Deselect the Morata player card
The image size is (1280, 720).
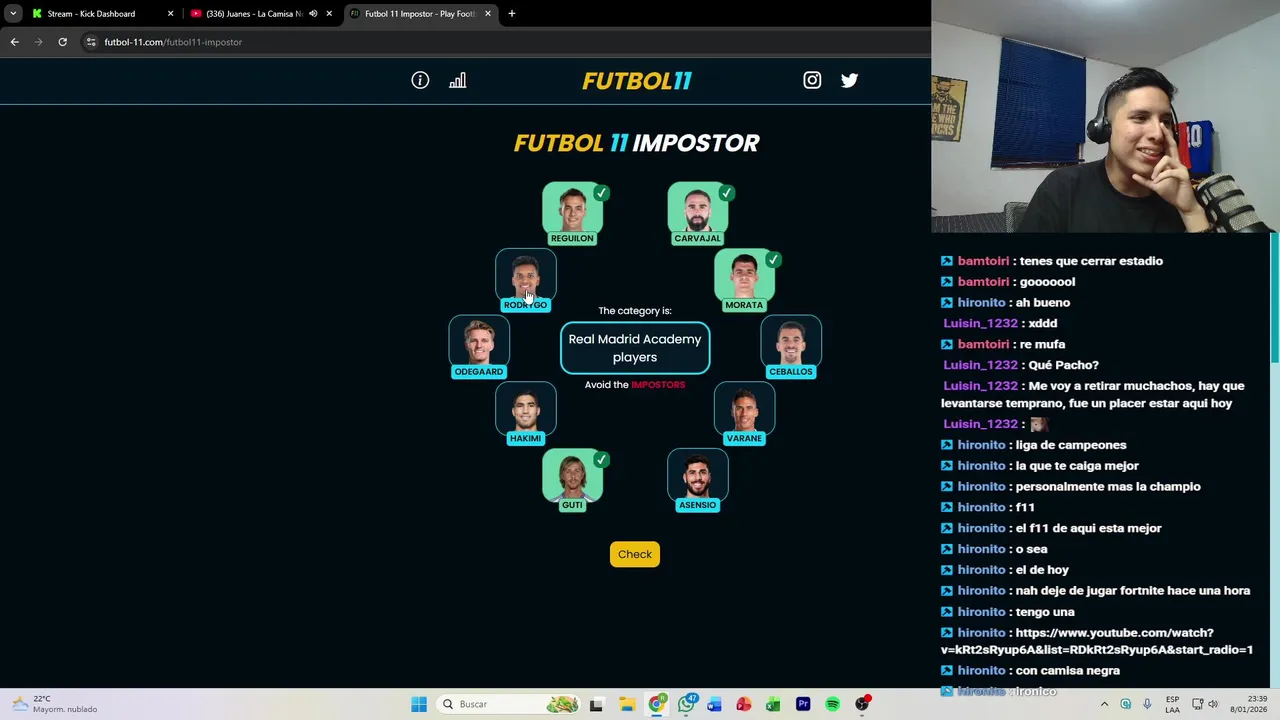744,280
